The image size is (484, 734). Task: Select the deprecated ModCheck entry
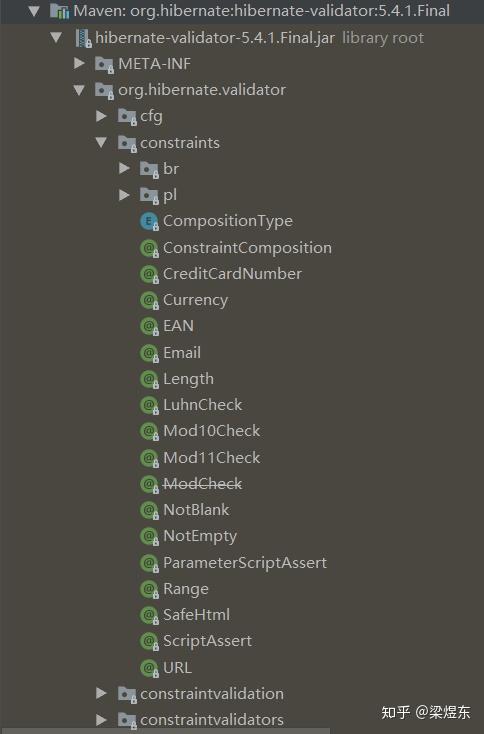click(x=202, y=484)
